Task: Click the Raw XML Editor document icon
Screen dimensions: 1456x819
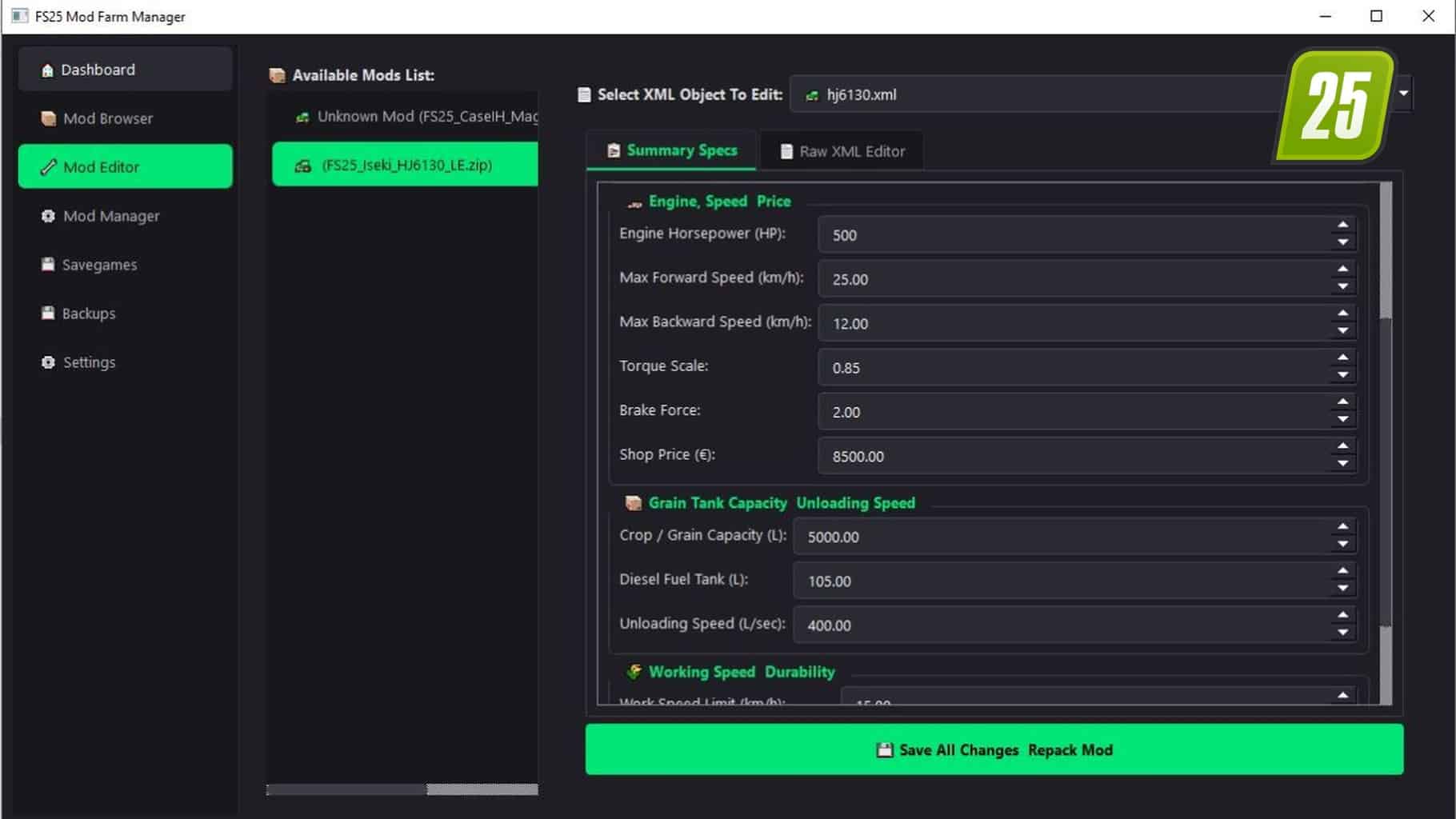Action: coord(786,151)
